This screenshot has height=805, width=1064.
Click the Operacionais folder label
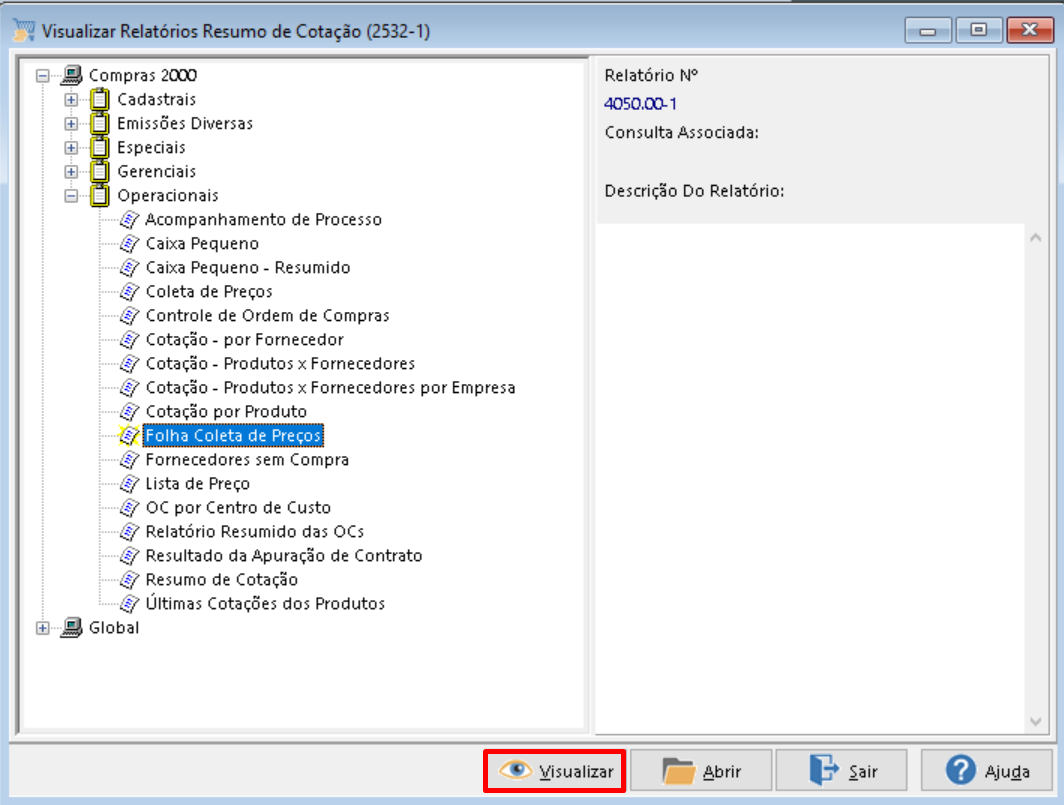(x=168, y=195)
